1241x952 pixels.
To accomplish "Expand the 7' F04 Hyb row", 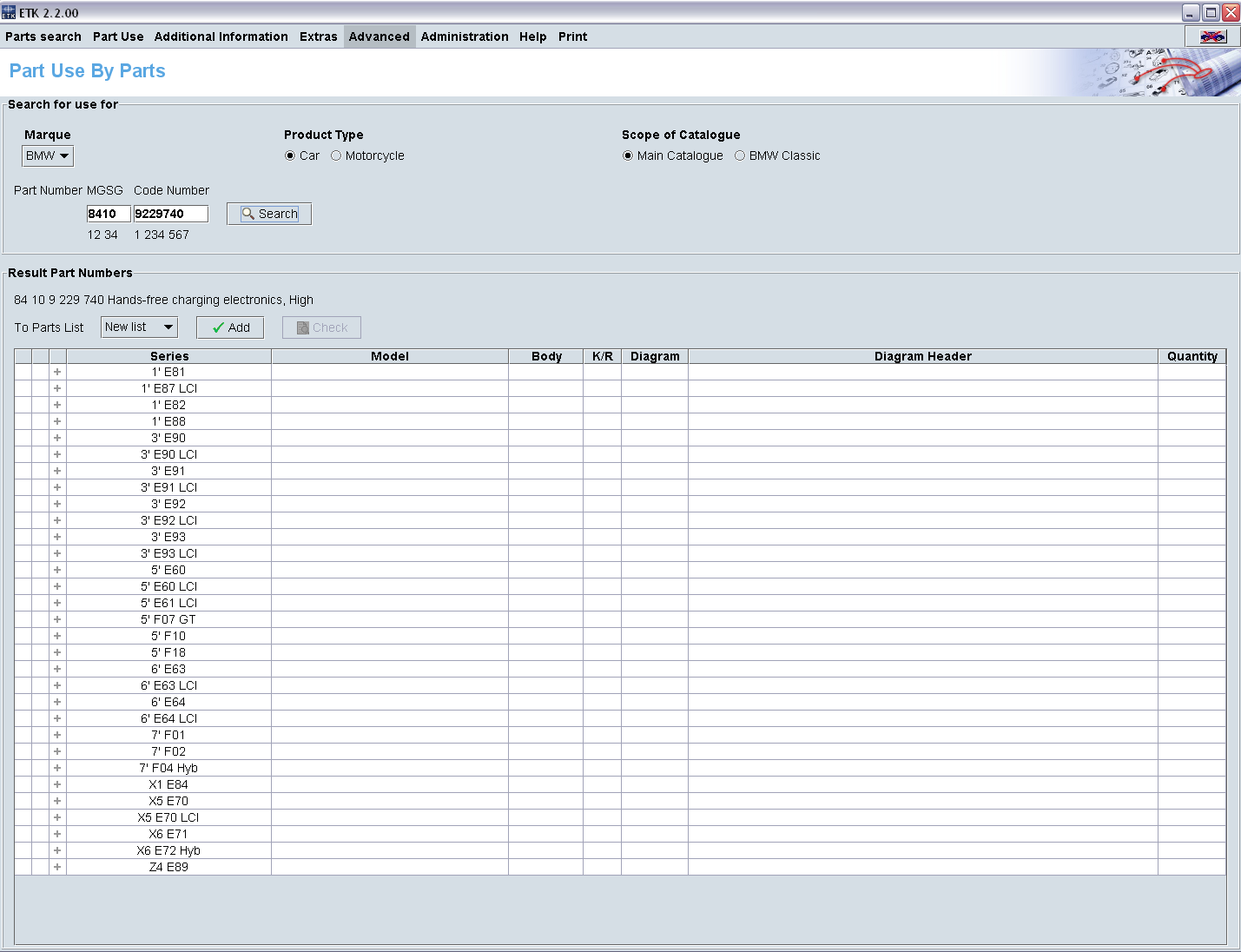I will pos(57,768).
